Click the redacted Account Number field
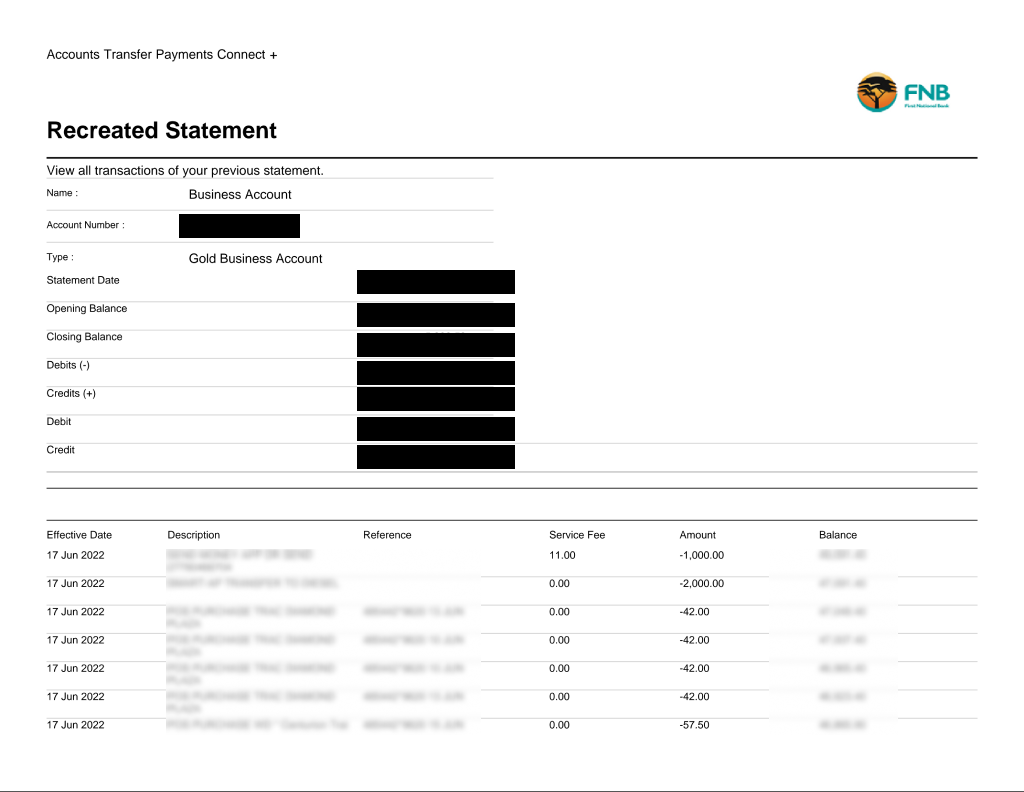This screenshot has width=1024, height=792. tap(239, 226)
